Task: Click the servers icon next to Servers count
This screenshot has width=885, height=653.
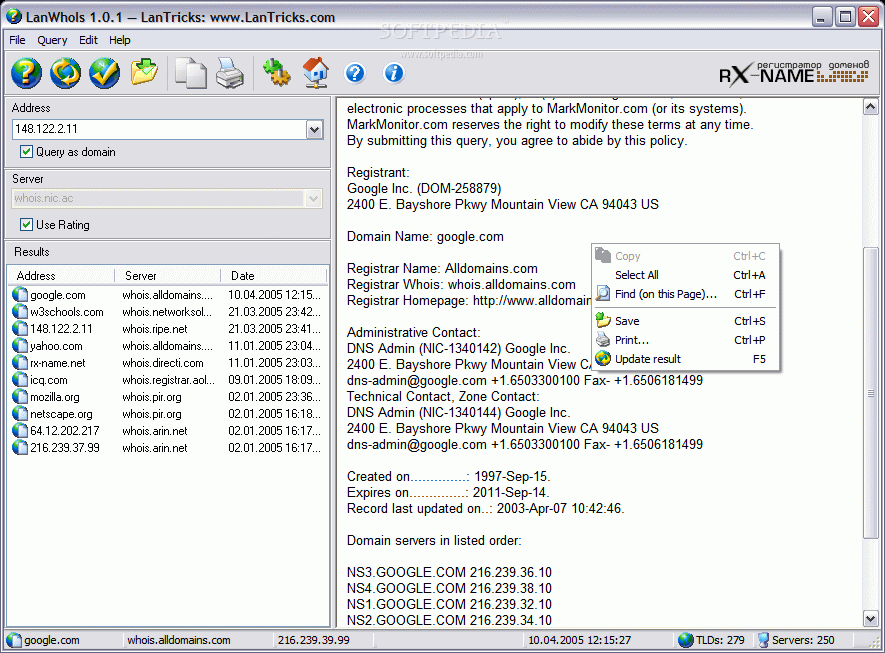Action: tap(763, 640)
